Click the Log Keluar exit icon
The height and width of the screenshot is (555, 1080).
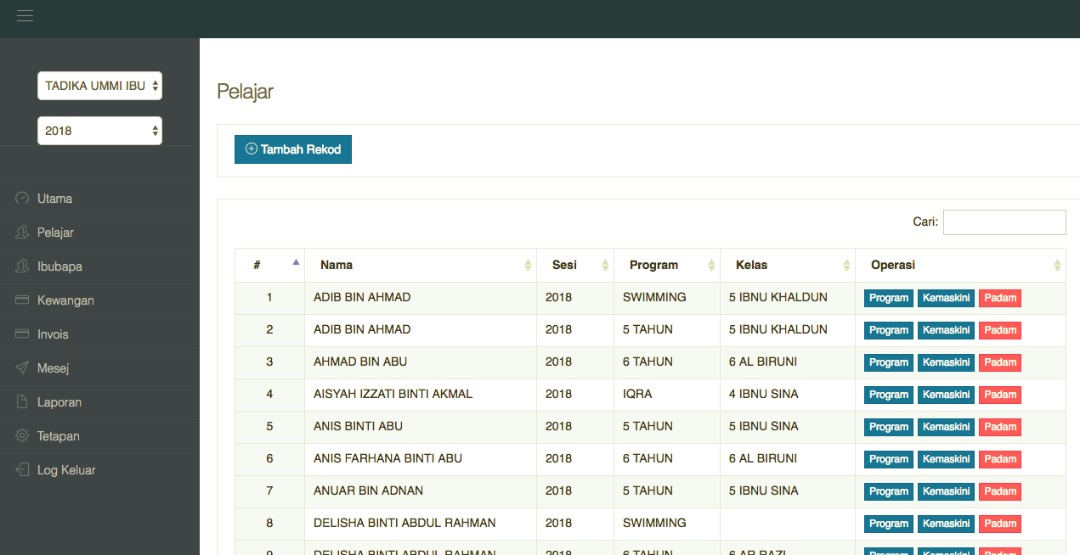pos(22,470)
